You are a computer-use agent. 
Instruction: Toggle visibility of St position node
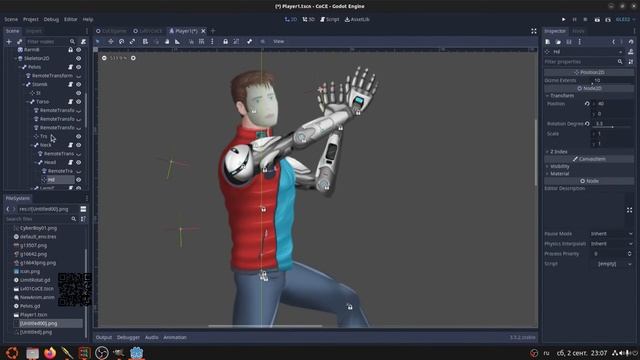[x=78, y=93]
